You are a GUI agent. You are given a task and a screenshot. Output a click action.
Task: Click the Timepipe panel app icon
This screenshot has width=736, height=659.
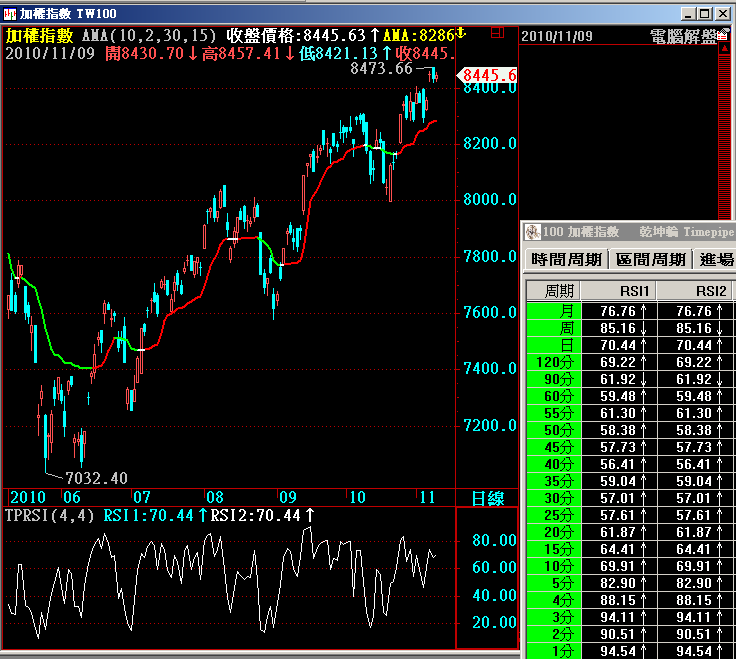coord(532,232)
